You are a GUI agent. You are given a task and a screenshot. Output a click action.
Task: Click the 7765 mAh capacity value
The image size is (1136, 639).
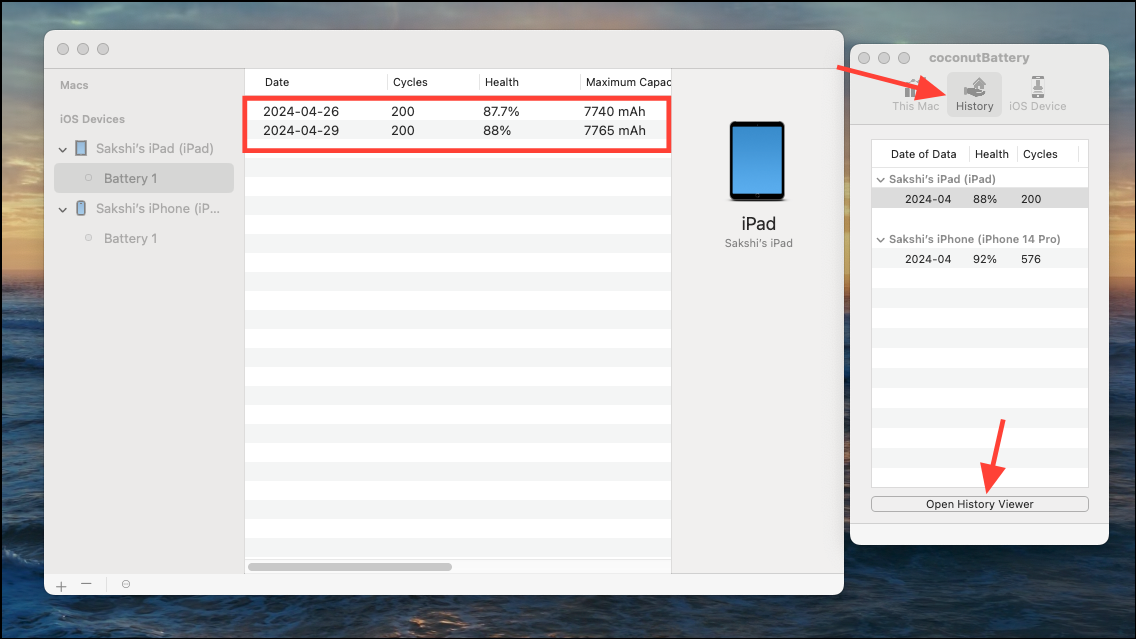614,130
